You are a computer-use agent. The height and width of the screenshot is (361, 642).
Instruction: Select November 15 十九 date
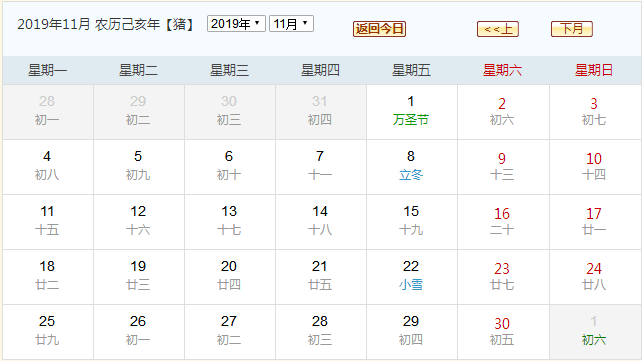click(x=411, y=222)
